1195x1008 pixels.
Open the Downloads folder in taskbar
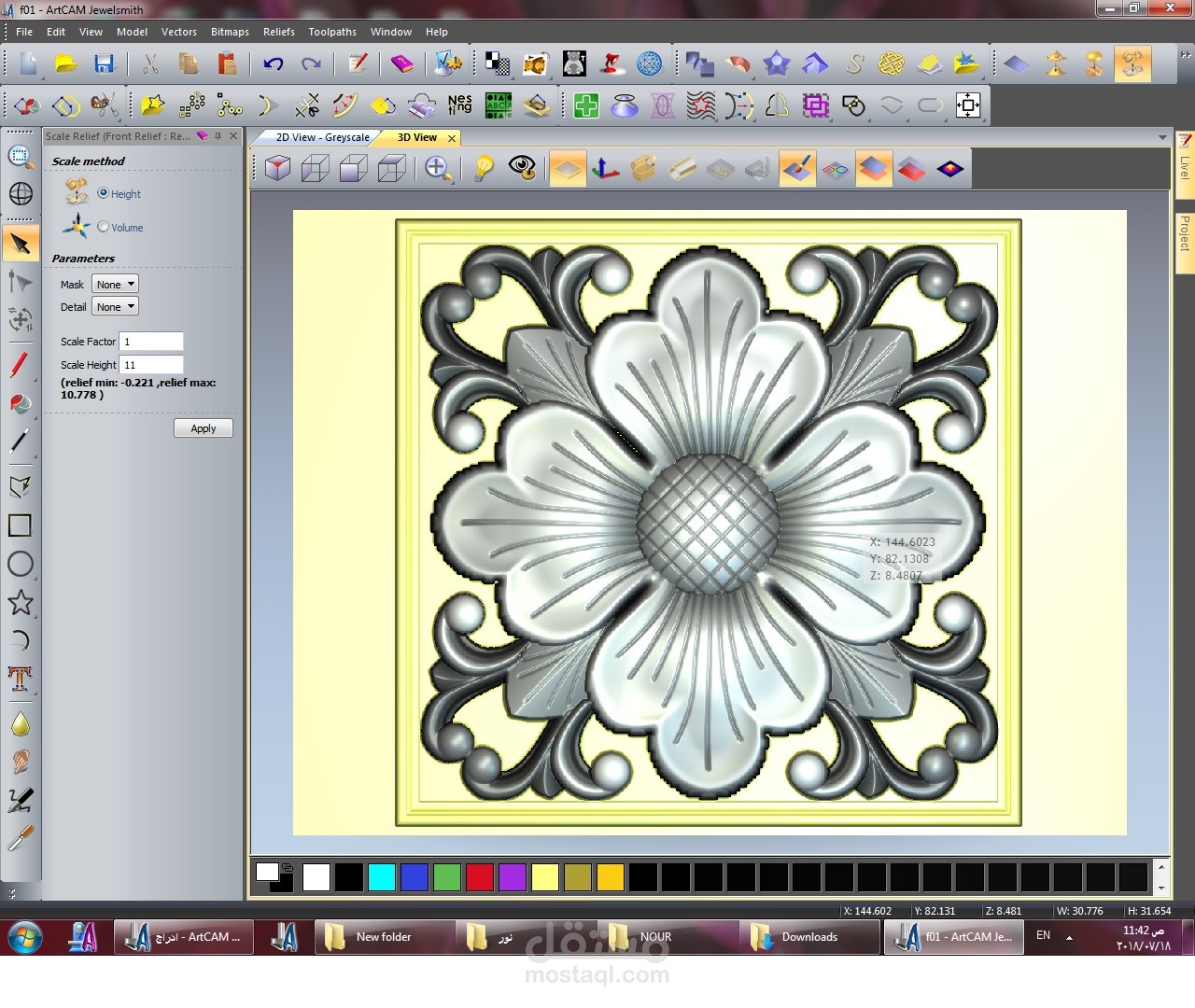[808, 937]
